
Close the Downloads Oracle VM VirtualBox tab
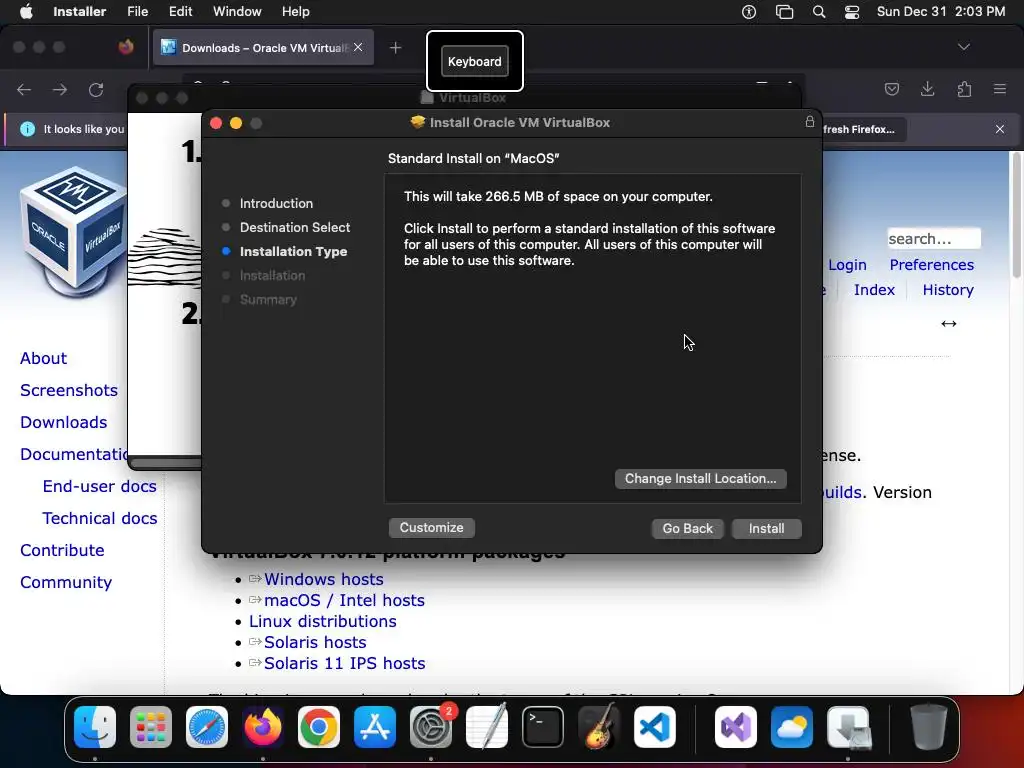(358, 47)
